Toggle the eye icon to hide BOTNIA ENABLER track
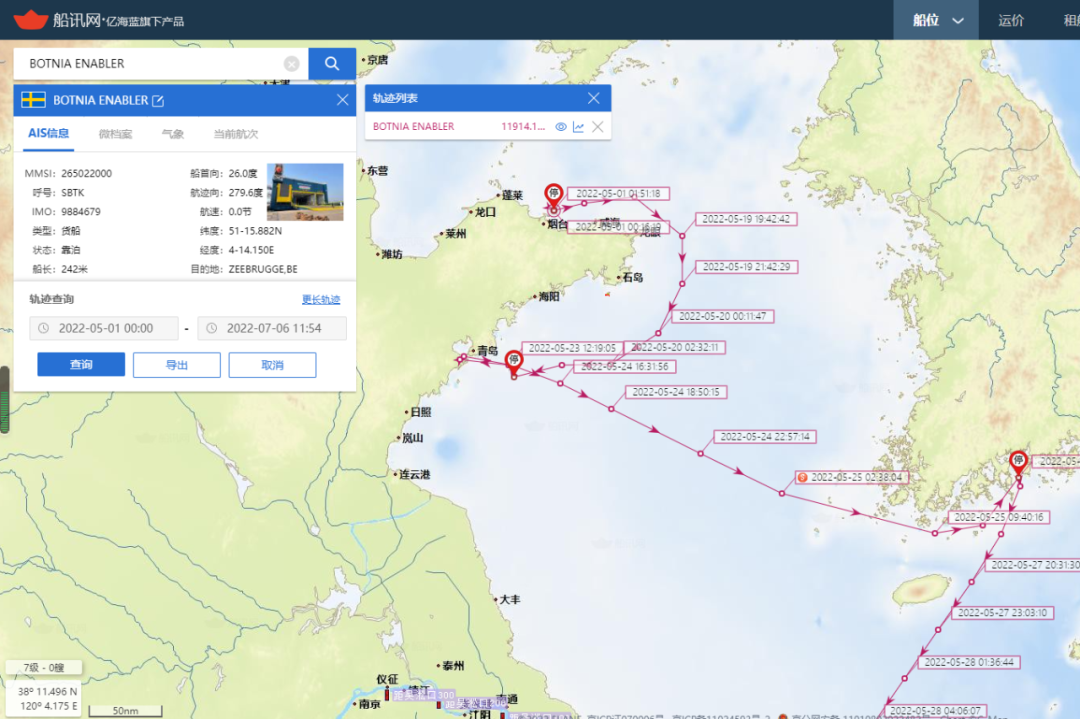Image resolution: width=1080 pixels, height=719 pixels. 560,126
